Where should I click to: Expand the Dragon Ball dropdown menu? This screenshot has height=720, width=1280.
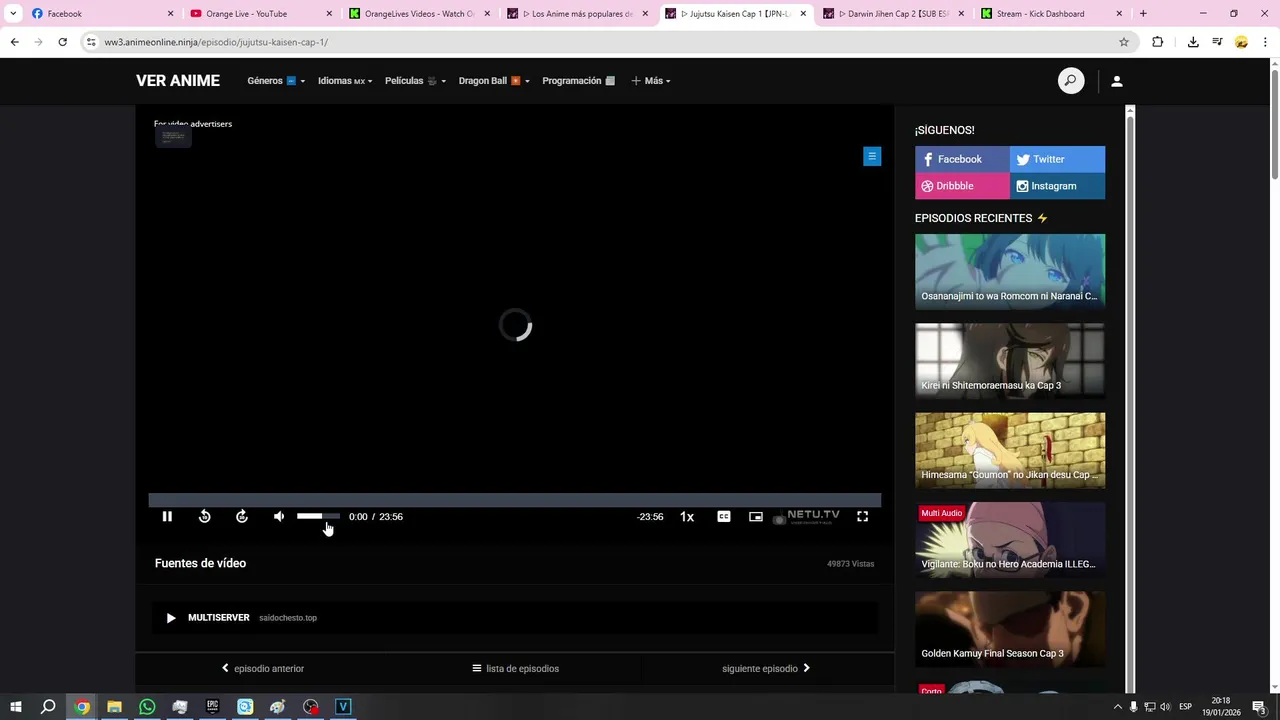pos(494,81)
